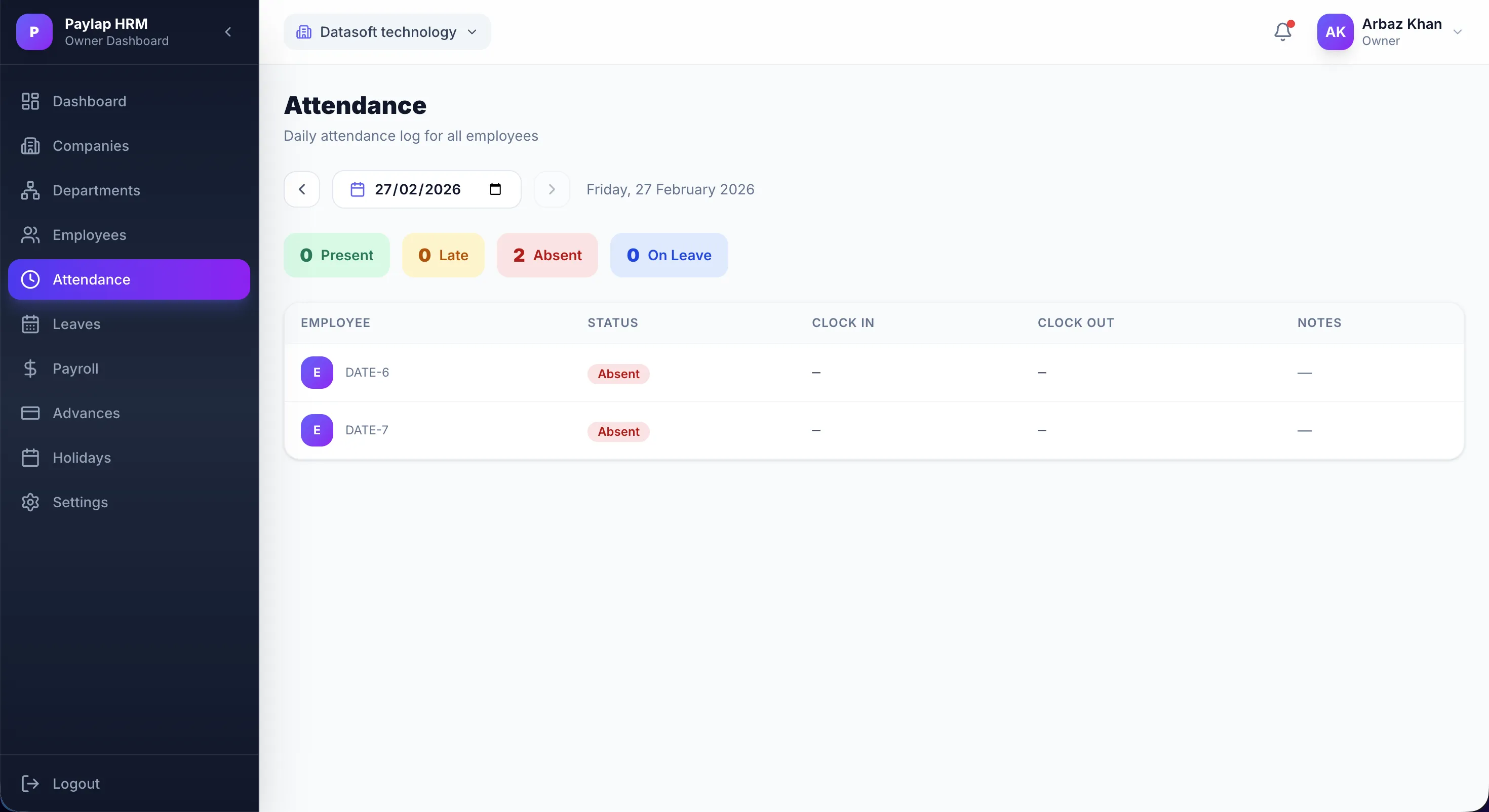Click the 27/02/2026 date field
This screenshot has width=1489, height=812.
(x=417, y=189)
